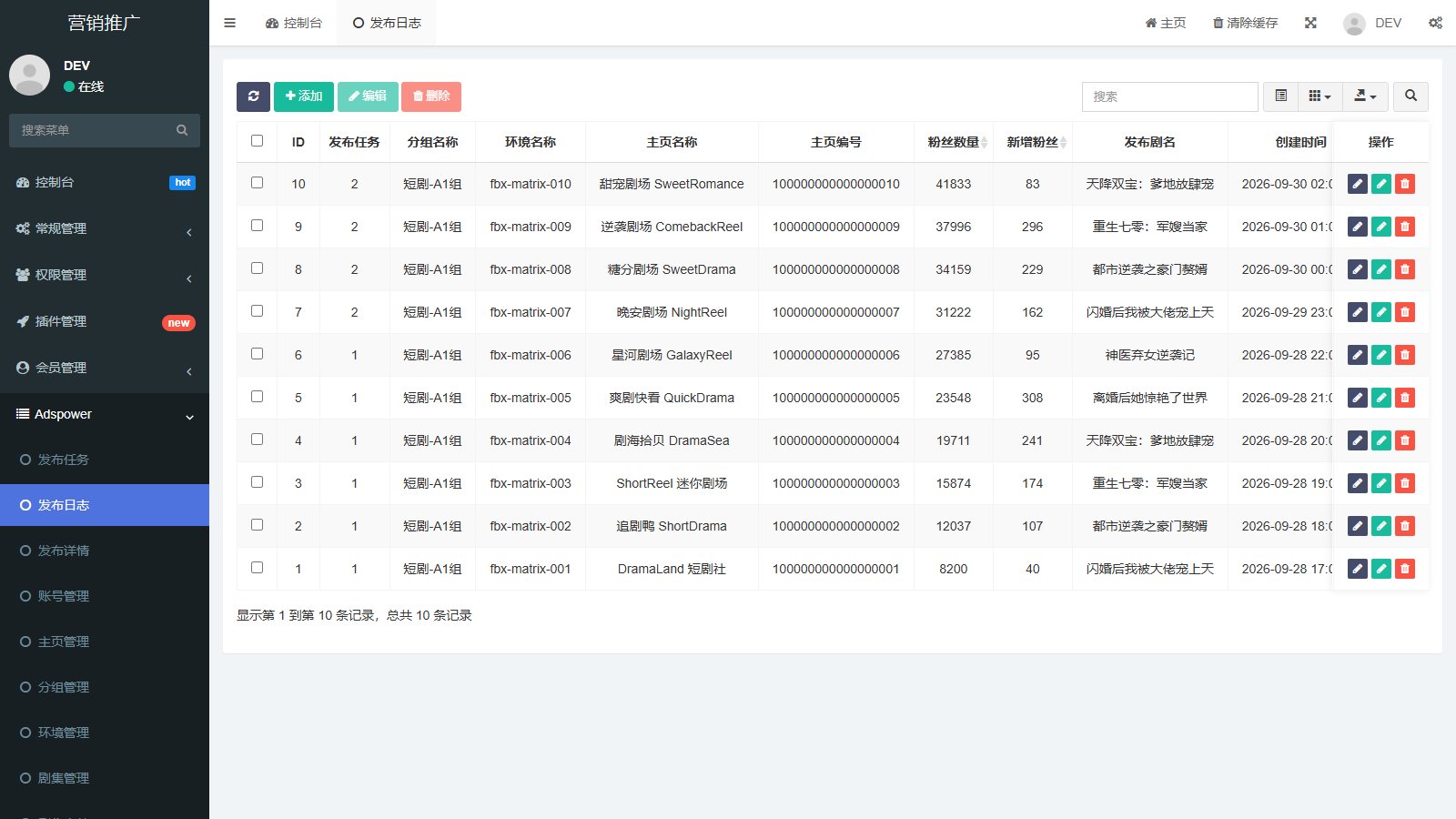The width and height of the screenshot is (1456, 819).
Task: Switch to 控制台 tab
Action: (294, 23)
